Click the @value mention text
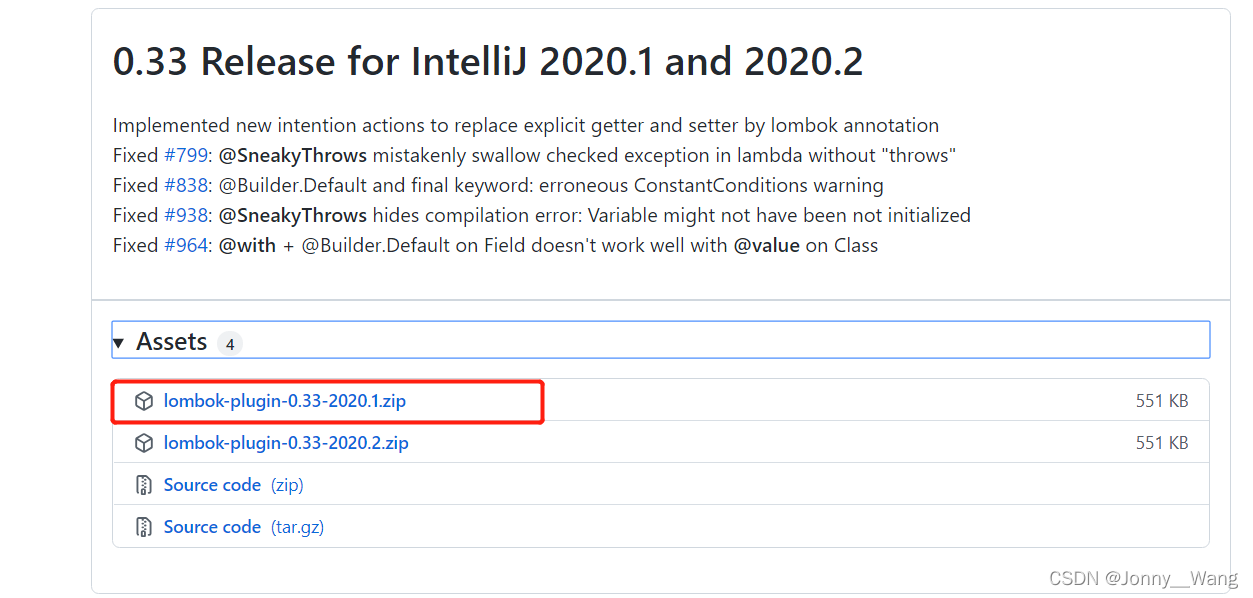1253x598 pixels. pyautogui.click(x=766, y=245)
